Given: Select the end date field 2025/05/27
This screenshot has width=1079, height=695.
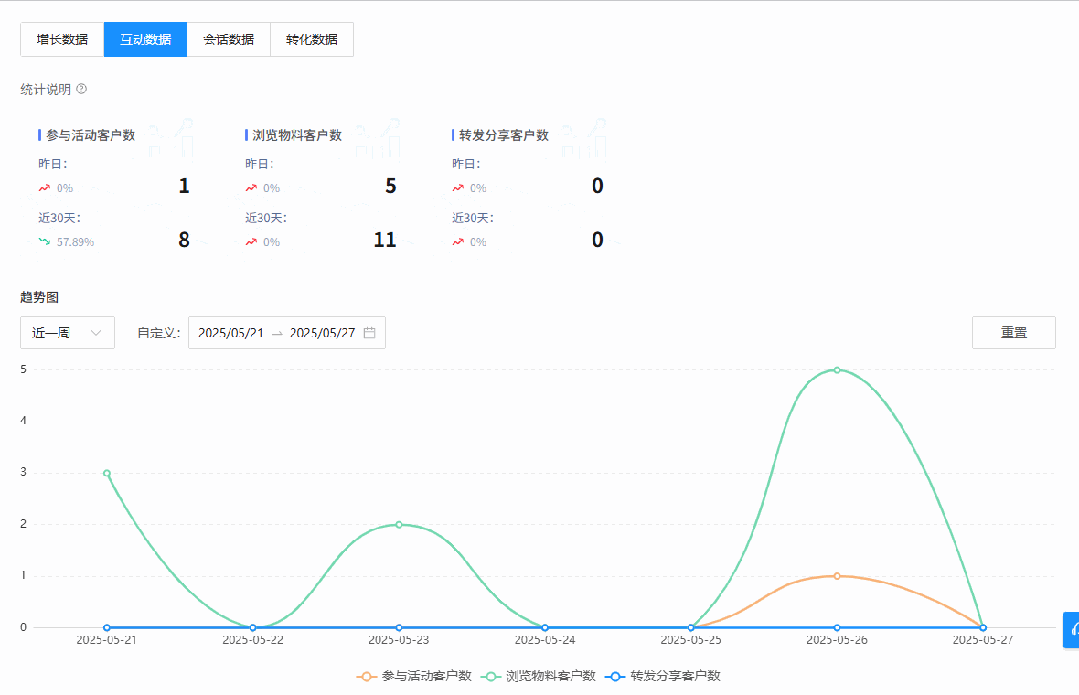Looking at the screenshot, I should pos(322,333).
